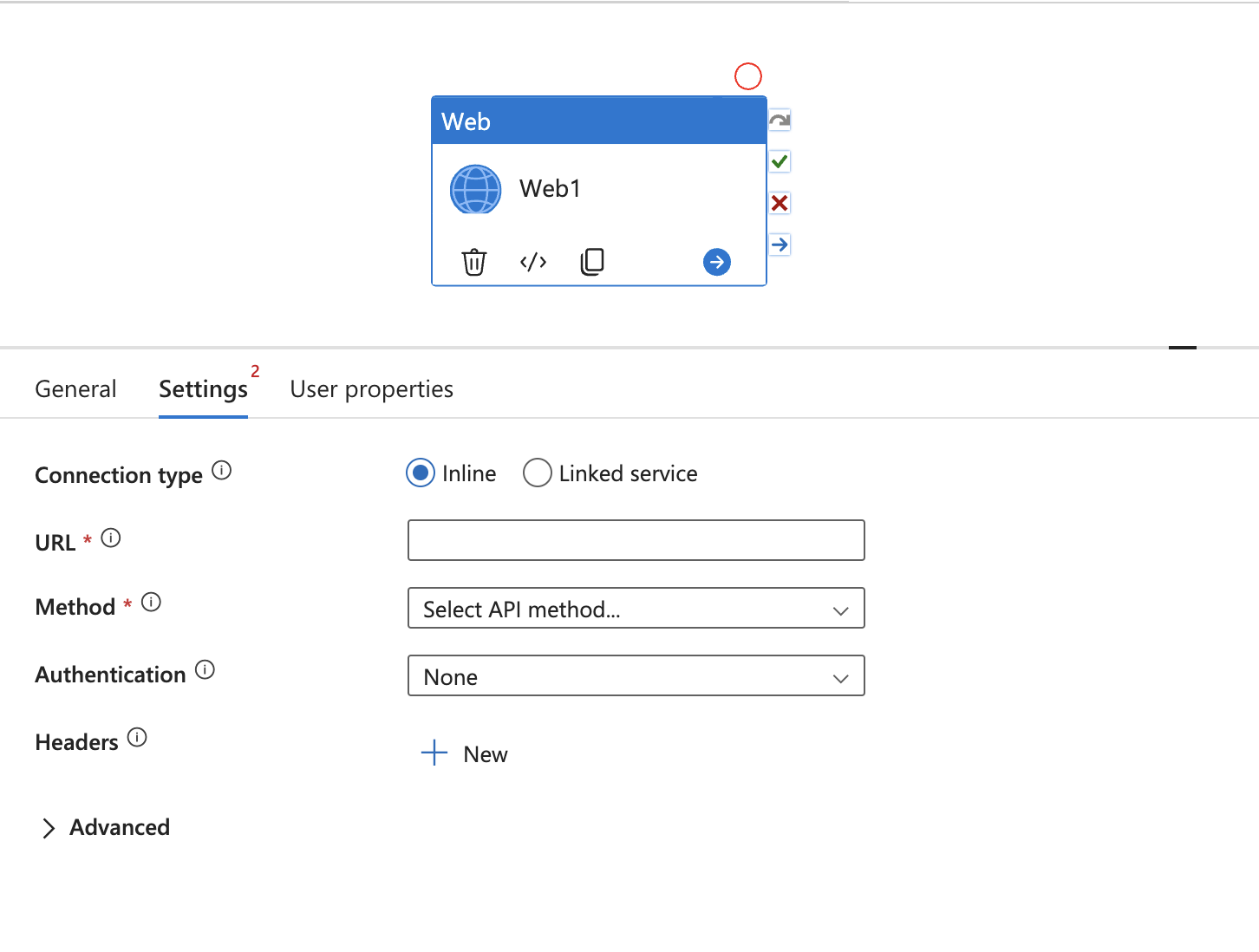Open the Select API method dropdown
The image size is (1259, 952).
pos(636,608)
